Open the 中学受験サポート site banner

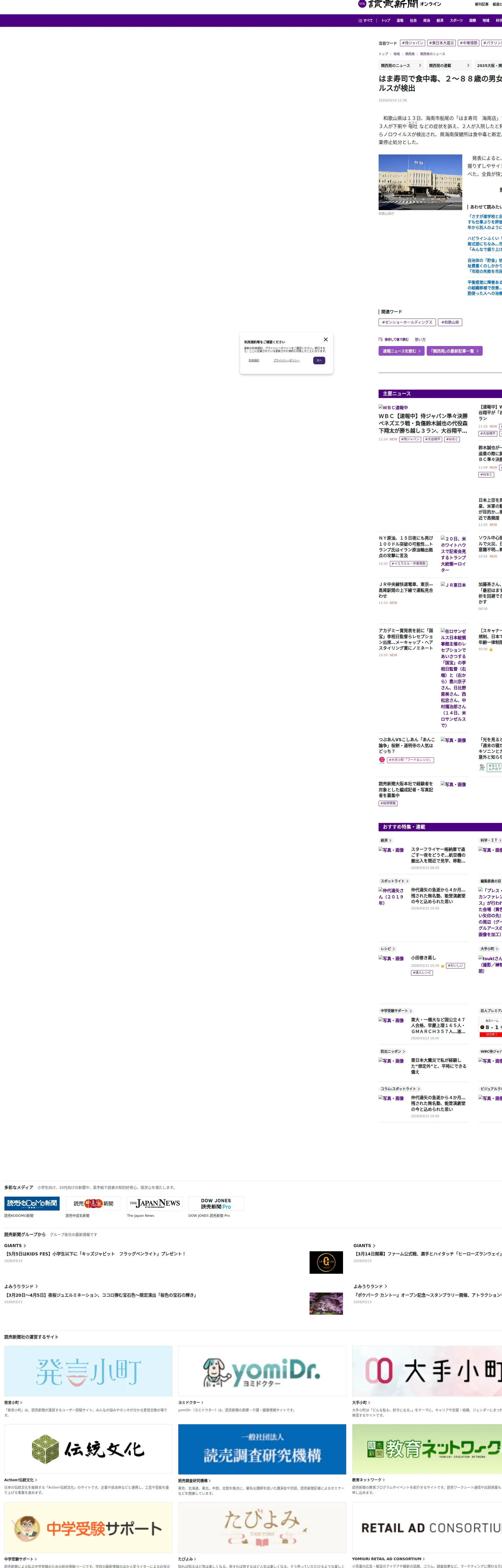click(88, 1528)
